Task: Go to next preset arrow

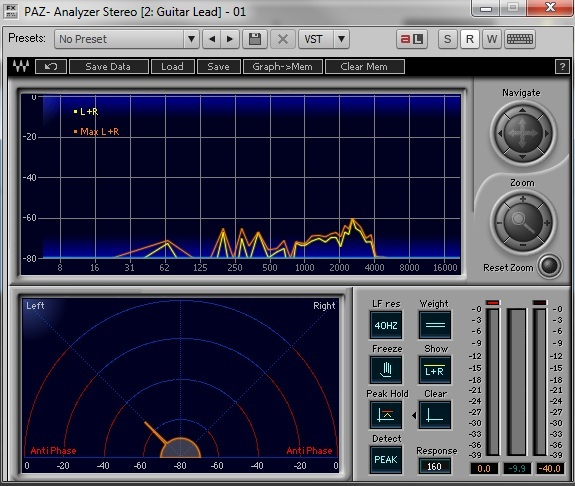Action: (x=230, y=39)
